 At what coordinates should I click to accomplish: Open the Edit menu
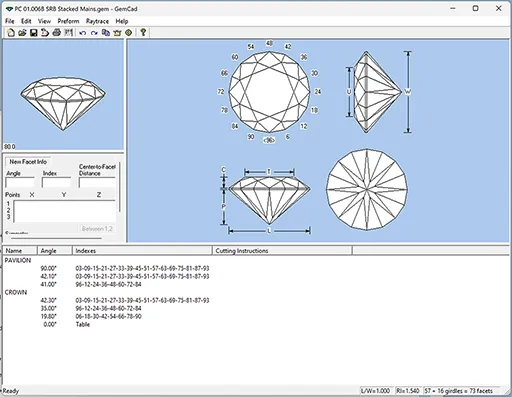[26, 21]
